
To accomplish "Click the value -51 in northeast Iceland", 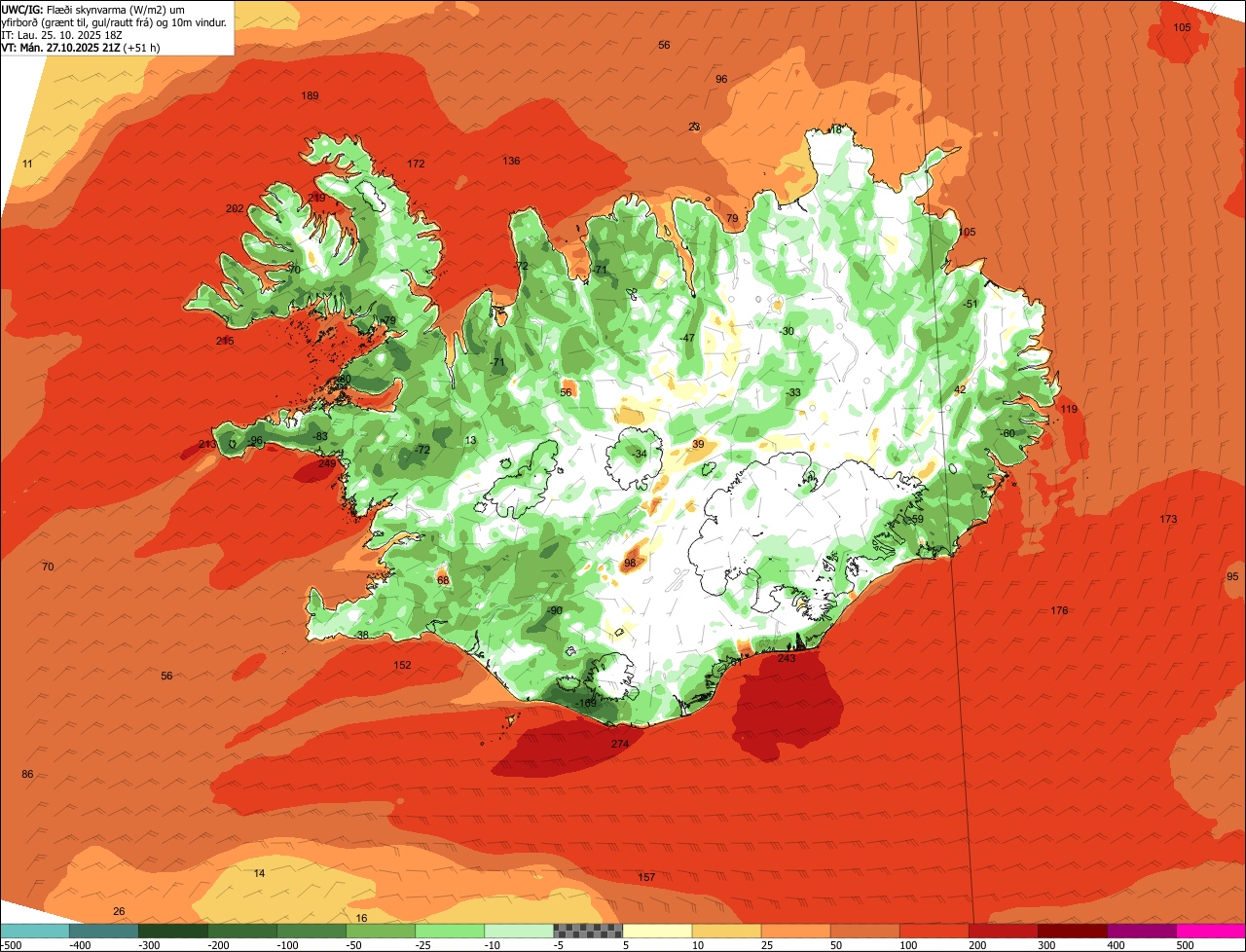I will [970, 304].
